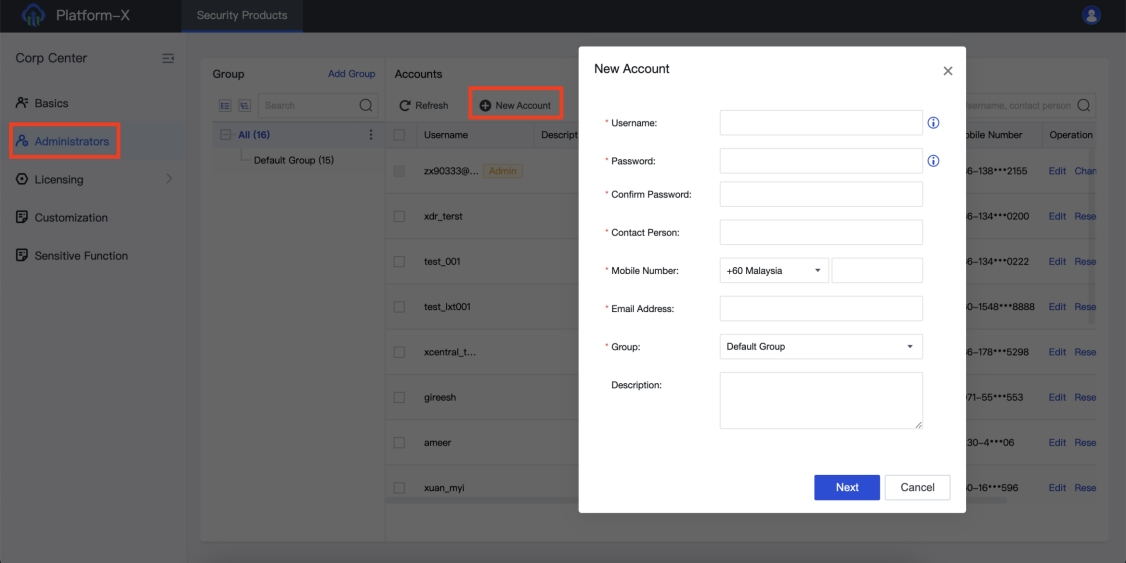The width and height of the screenshot is (1126, 563).
Task: Click the Refresh accounts button
Action: click(424, 106)
